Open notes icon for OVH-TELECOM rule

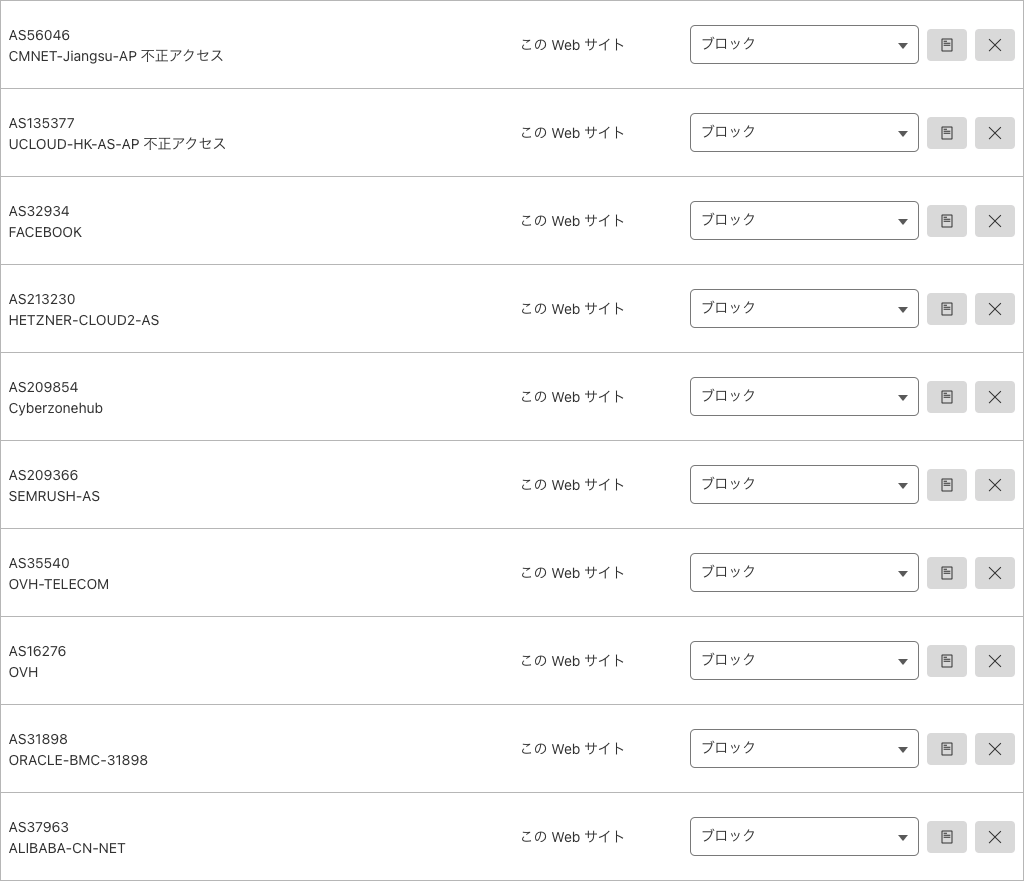(946, 573)
